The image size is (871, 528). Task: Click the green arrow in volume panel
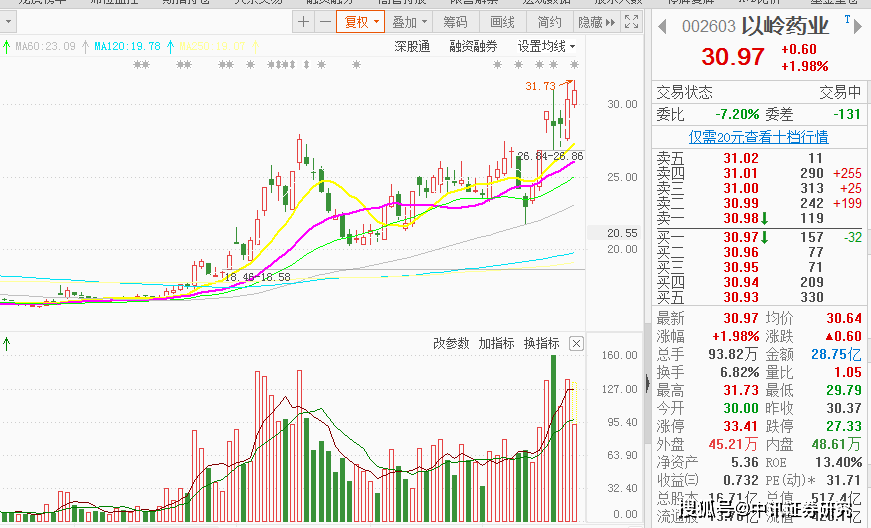click(7, 344)
